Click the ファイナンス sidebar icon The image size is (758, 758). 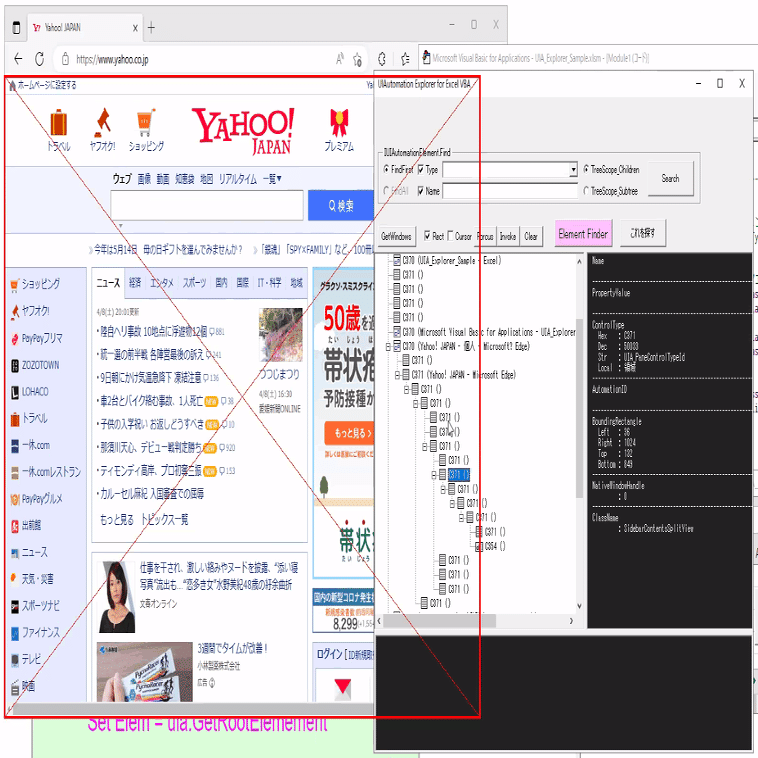click(15, 633)
